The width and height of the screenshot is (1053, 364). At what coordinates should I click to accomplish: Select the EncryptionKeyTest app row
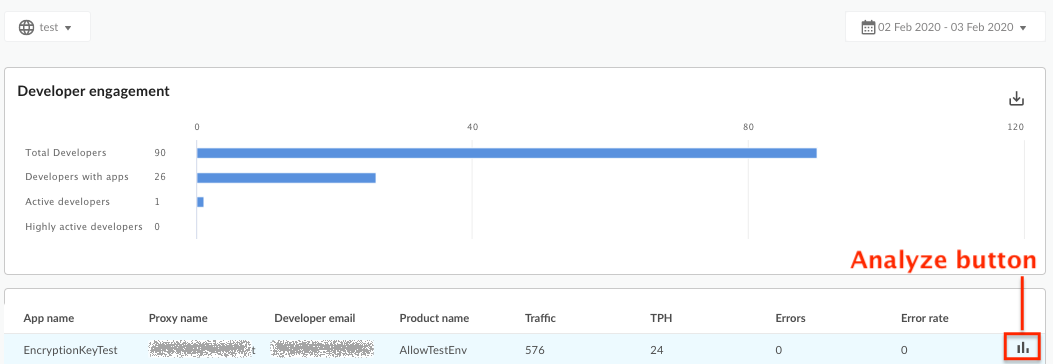(524, 349)
